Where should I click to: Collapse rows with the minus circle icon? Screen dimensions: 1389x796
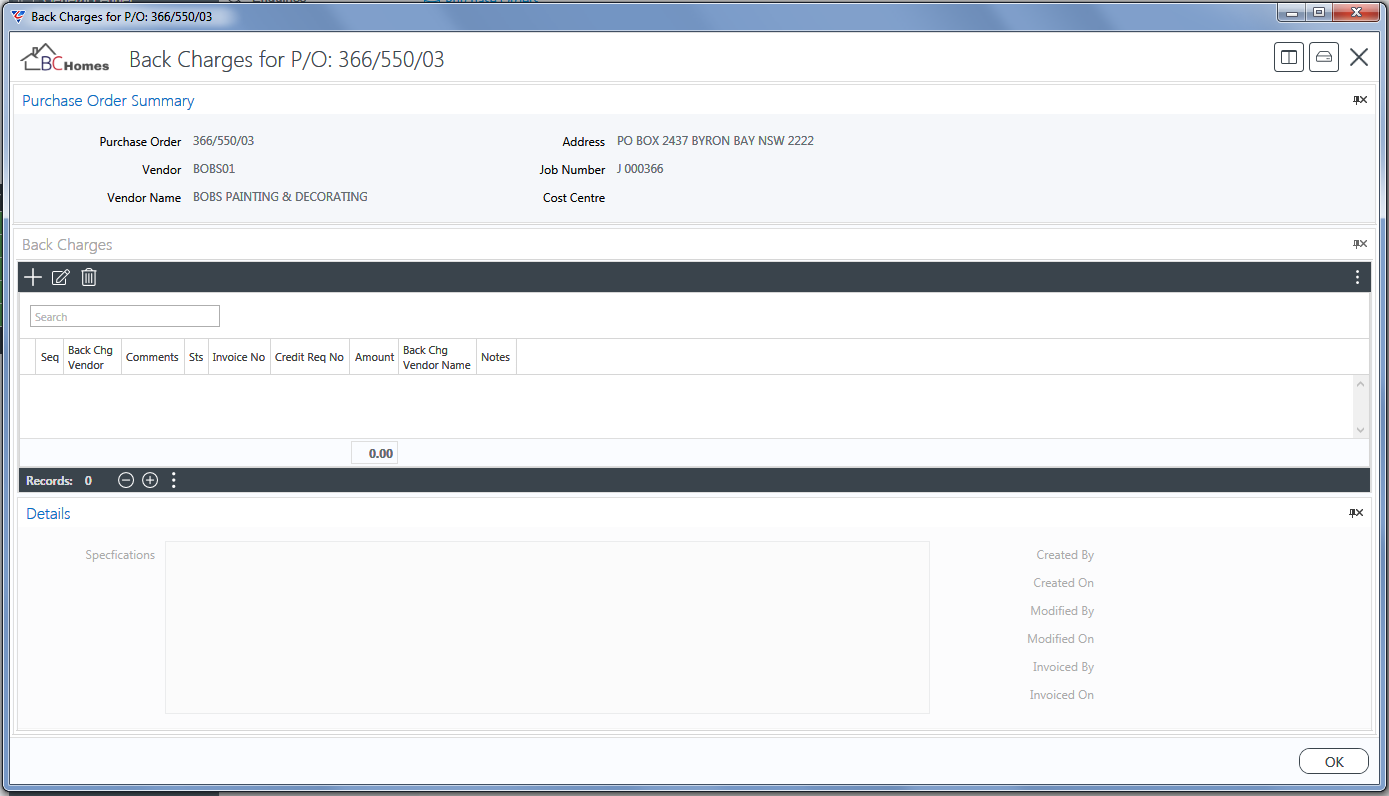point(126,480)
